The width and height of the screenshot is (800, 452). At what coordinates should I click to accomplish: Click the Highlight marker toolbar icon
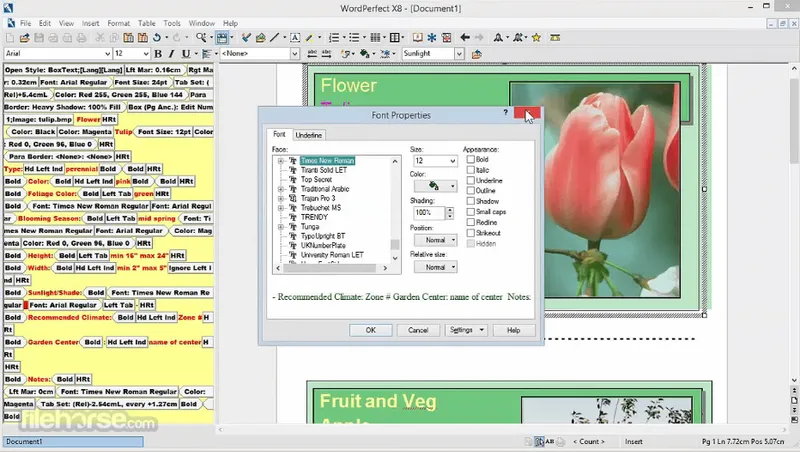tap(309, 38)
